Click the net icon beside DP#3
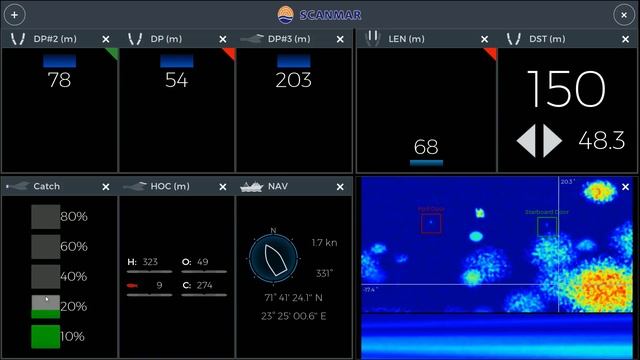The image size is (640, 360). (x=252, y=39)
